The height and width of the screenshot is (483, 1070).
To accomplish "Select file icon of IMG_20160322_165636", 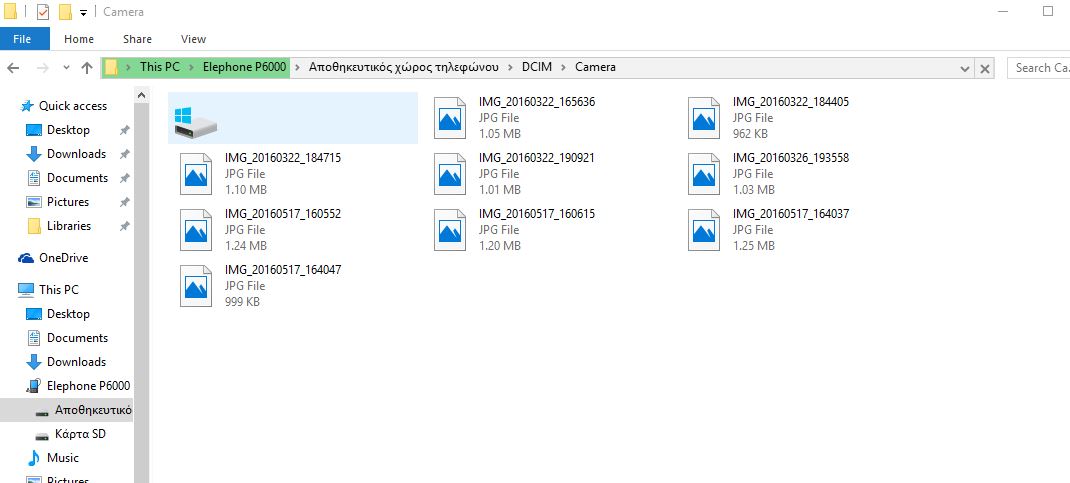I will pos(450,118).
